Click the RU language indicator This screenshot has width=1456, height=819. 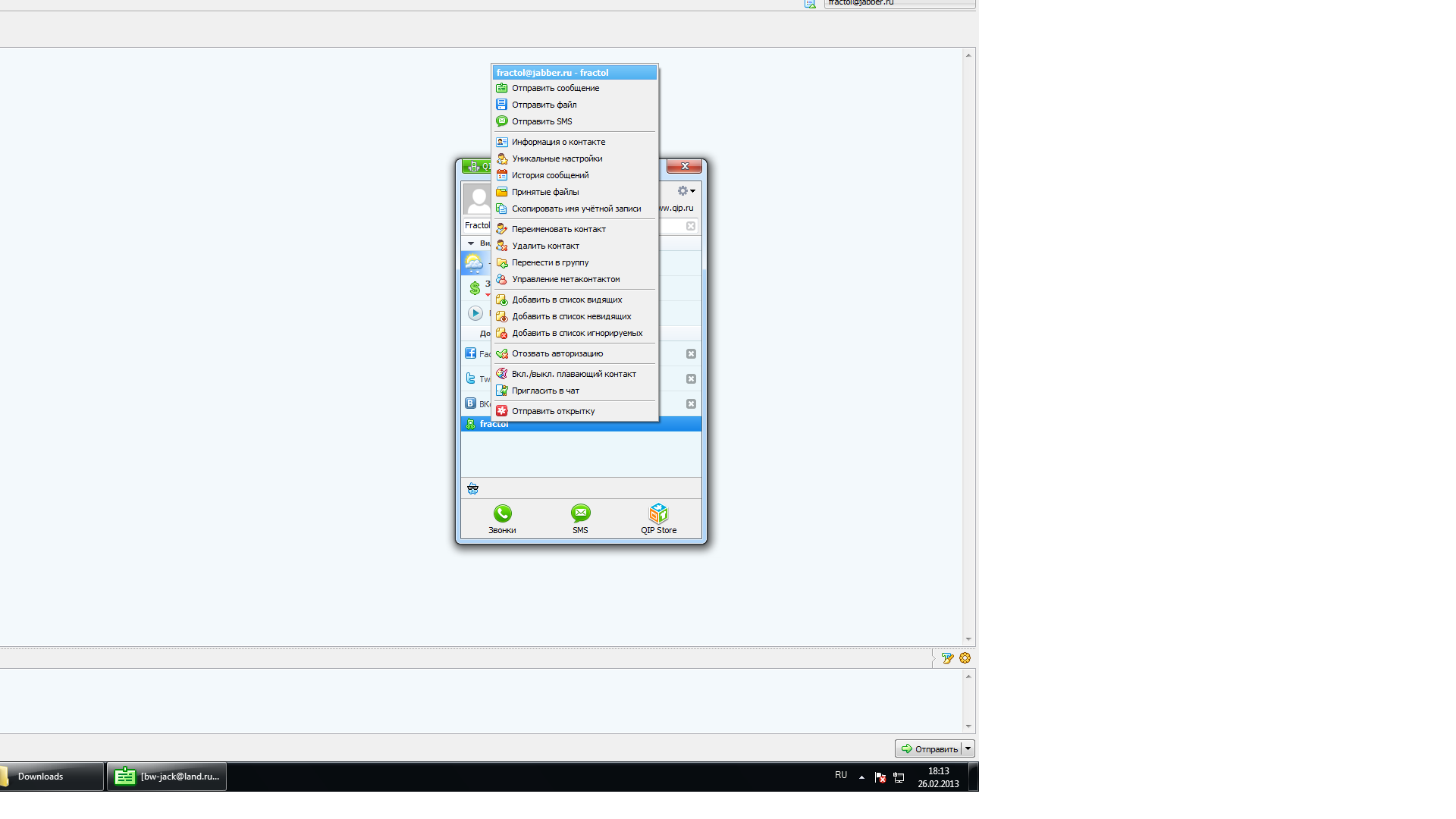(x=841, y=775)
